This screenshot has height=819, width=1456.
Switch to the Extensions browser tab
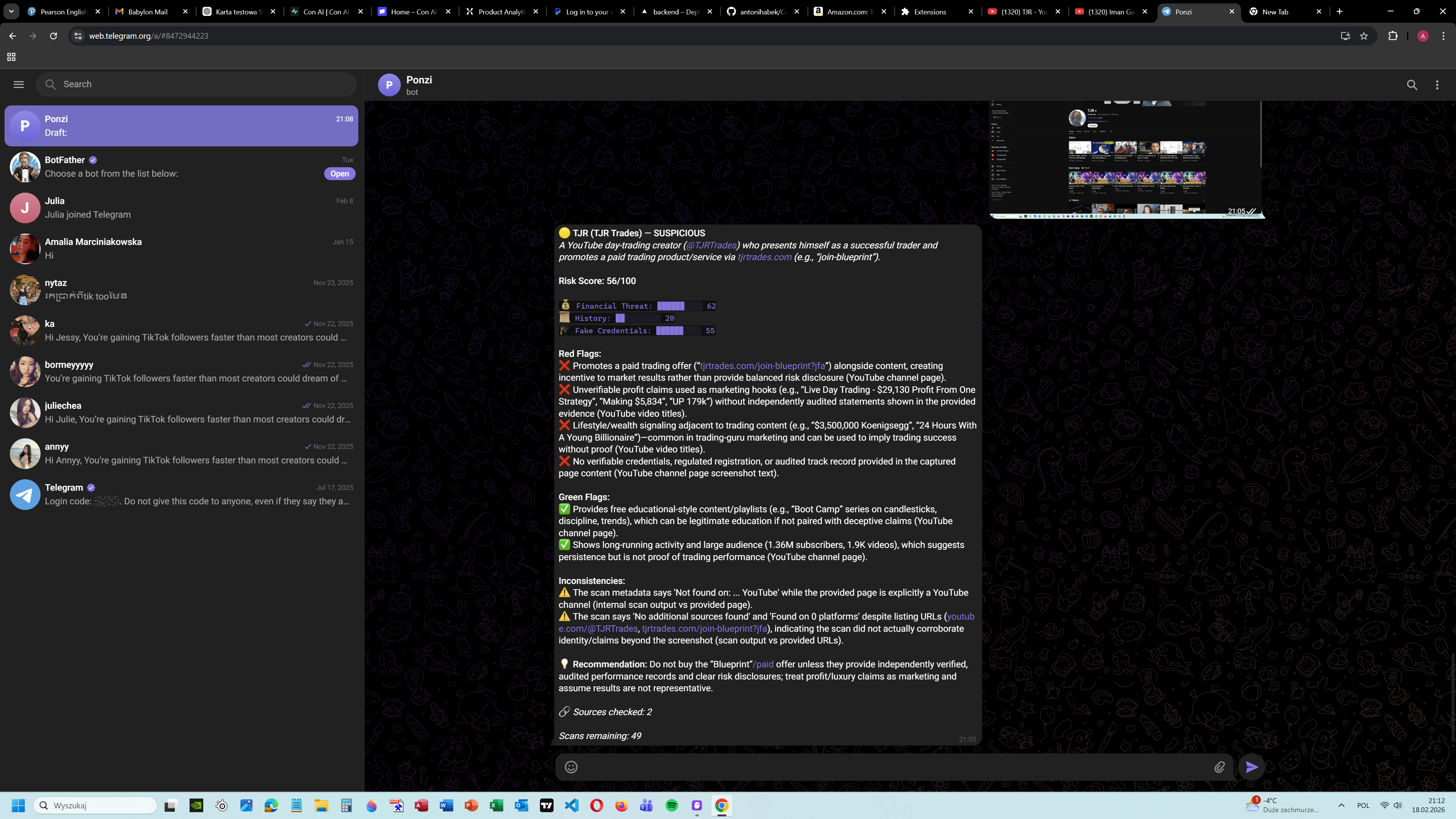(930, 11)
